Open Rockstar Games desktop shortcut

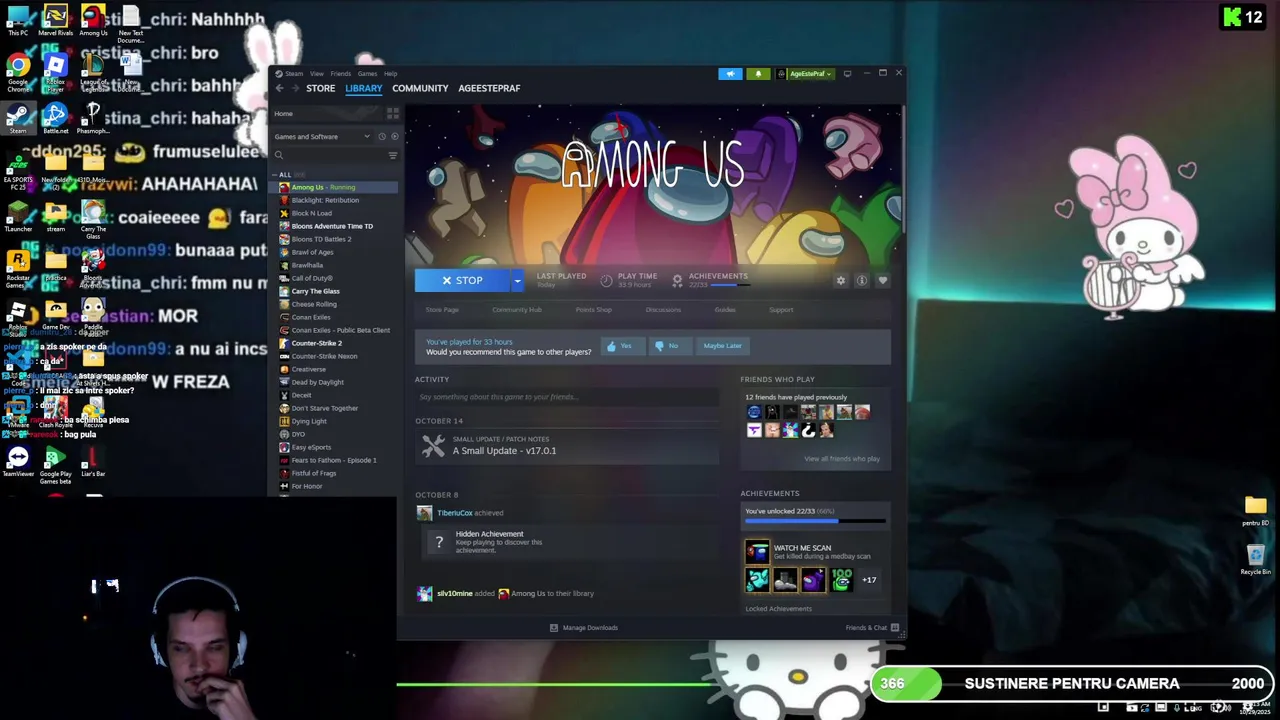pyautogui.click(x=18, y=267)
